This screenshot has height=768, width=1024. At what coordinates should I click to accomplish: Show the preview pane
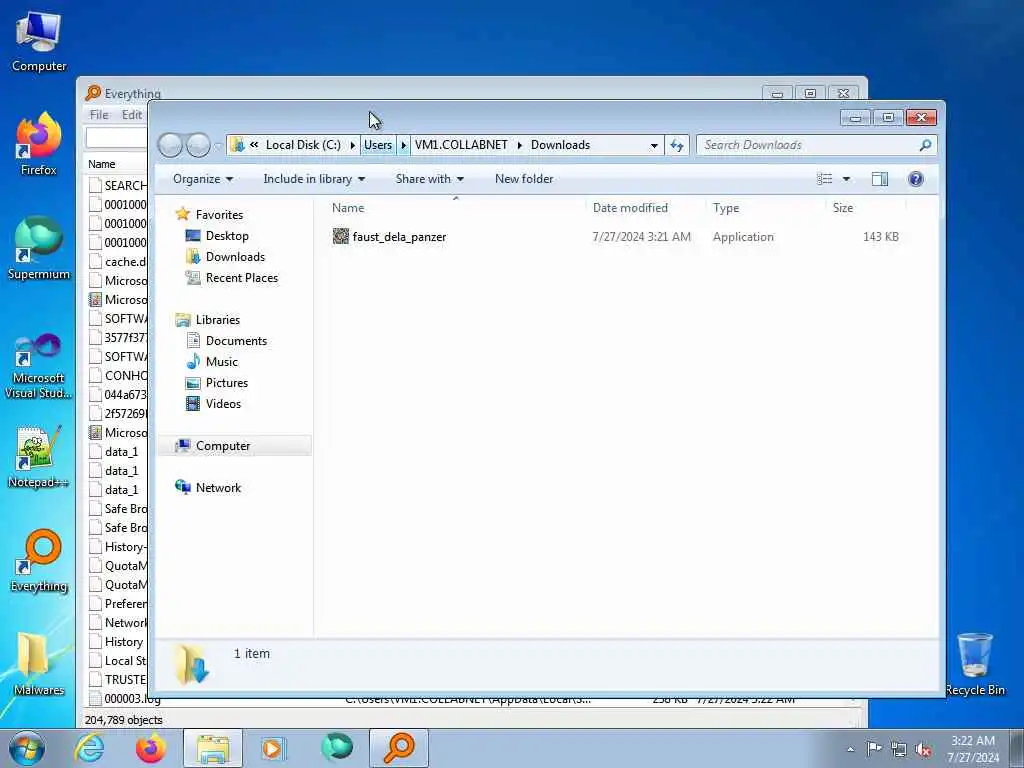880,179
